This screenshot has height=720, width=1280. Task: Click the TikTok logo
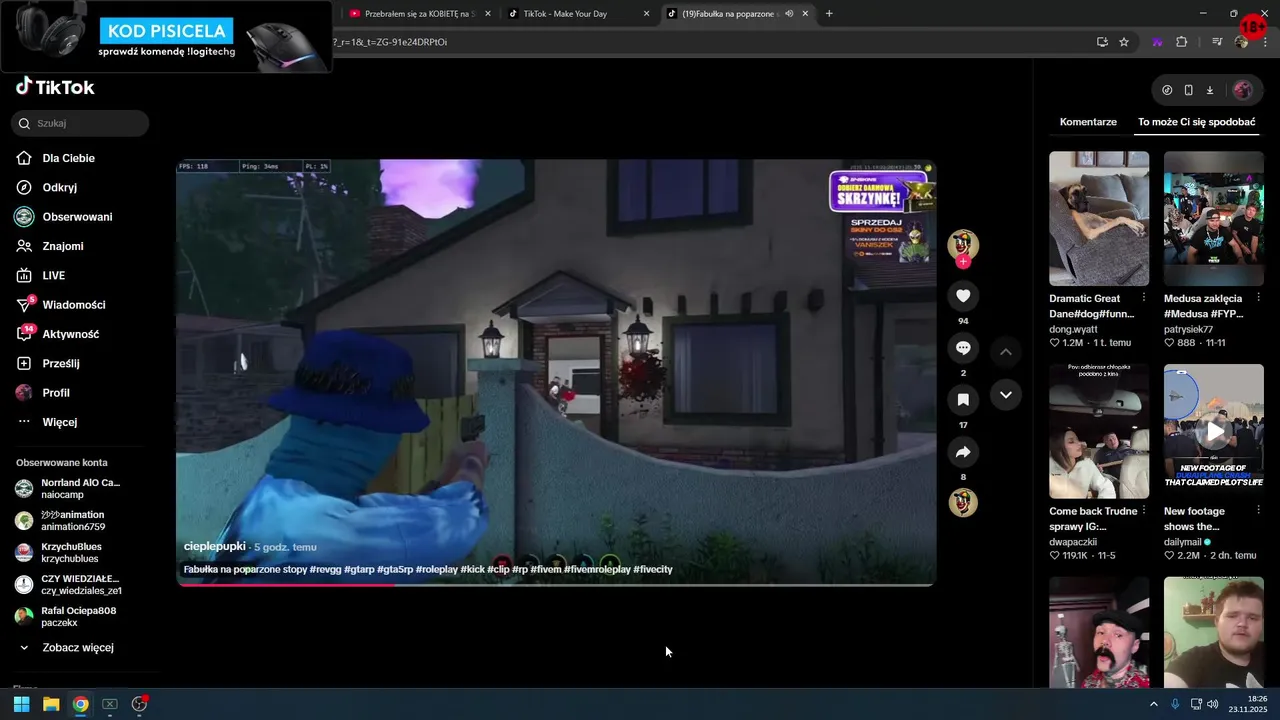tap(55, 87)
